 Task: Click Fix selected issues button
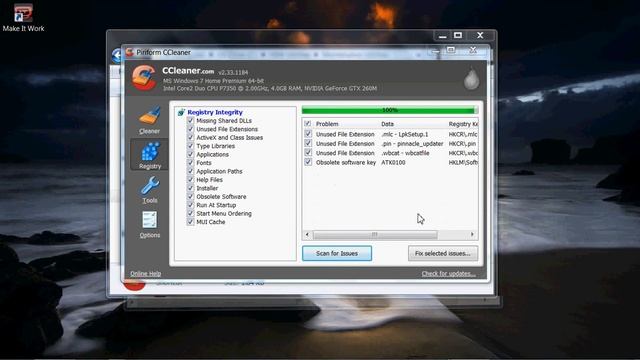coord(442,253)
